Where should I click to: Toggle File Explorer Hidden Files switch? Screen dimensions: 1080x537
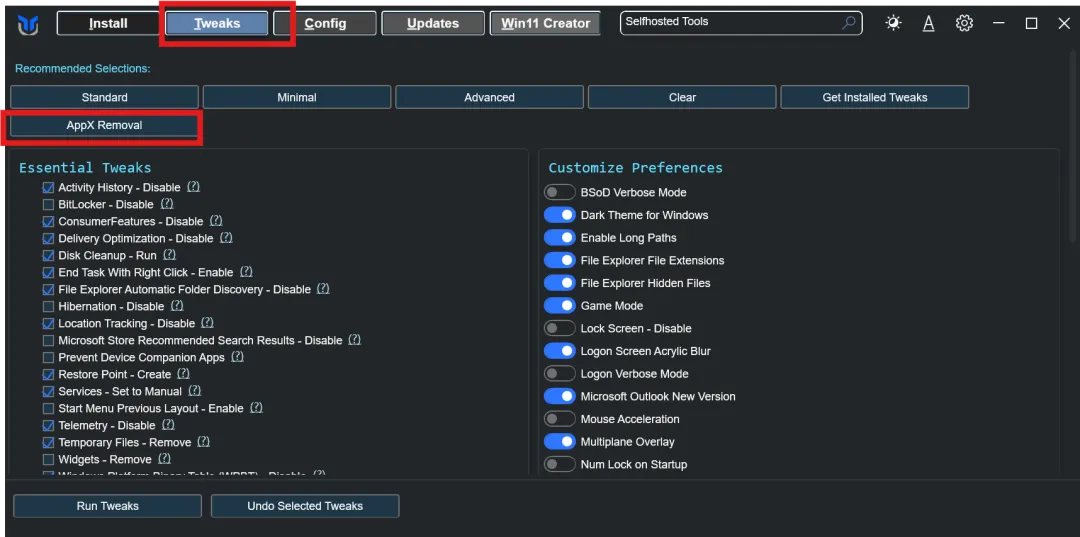[x=559, y=283]
